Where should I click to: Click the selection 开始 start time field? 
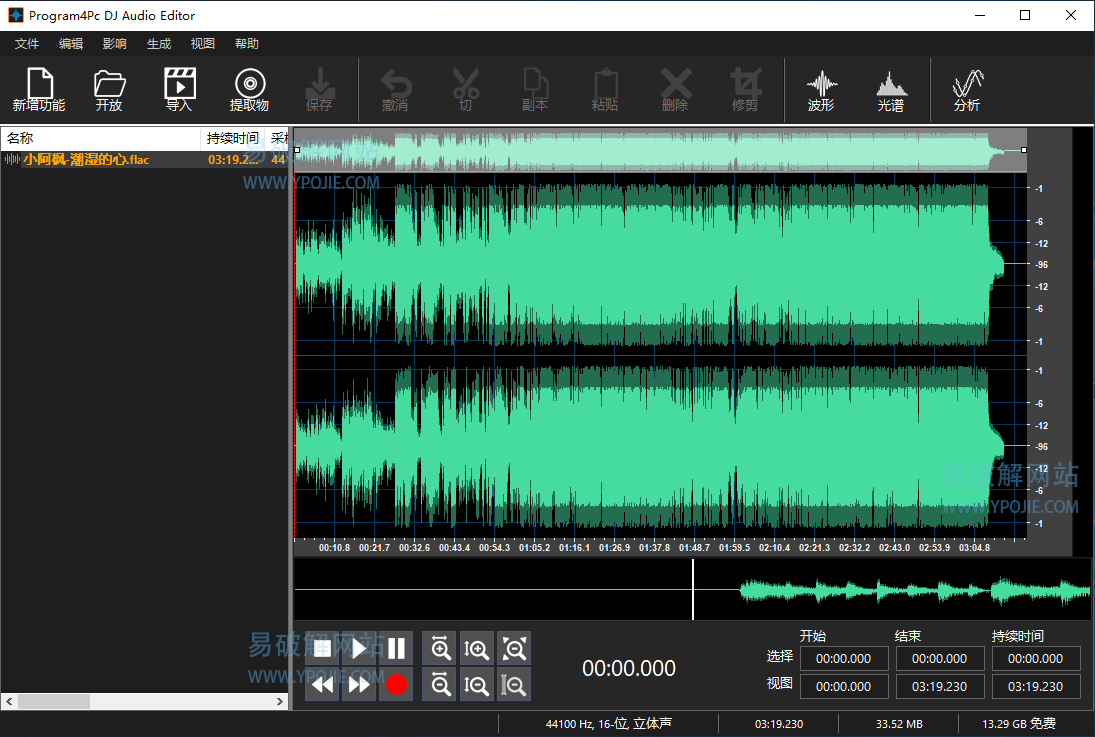pos(844,659)
